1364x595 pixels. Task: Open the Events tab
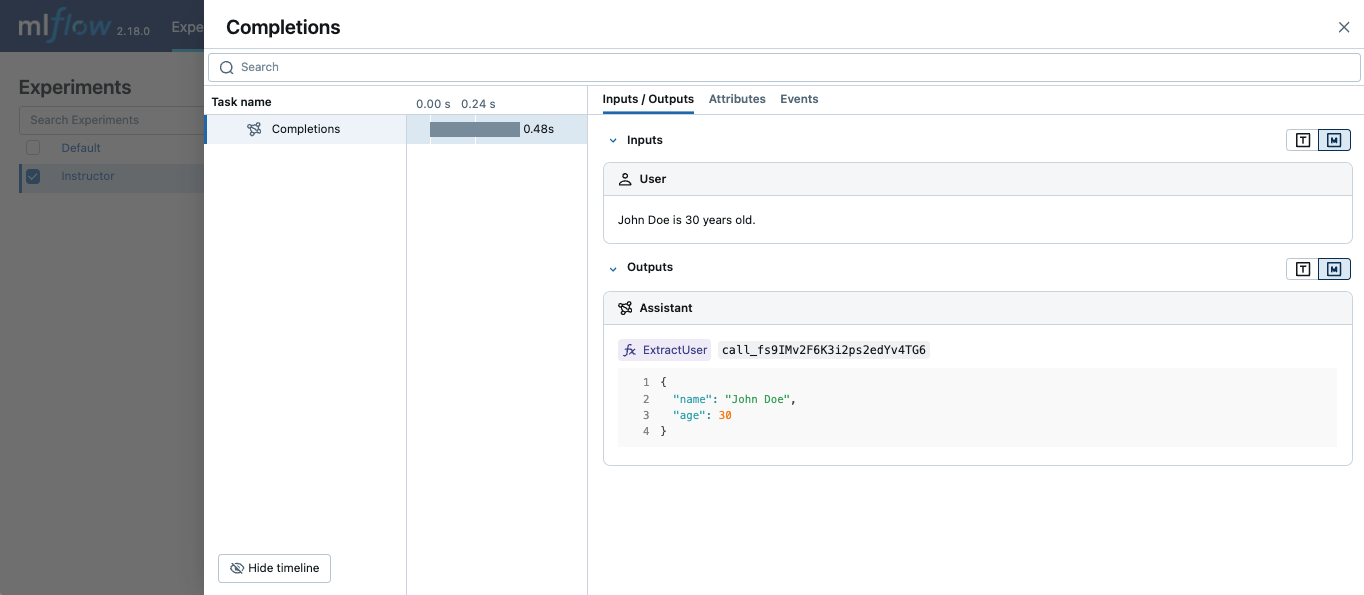tap(799, 99)
